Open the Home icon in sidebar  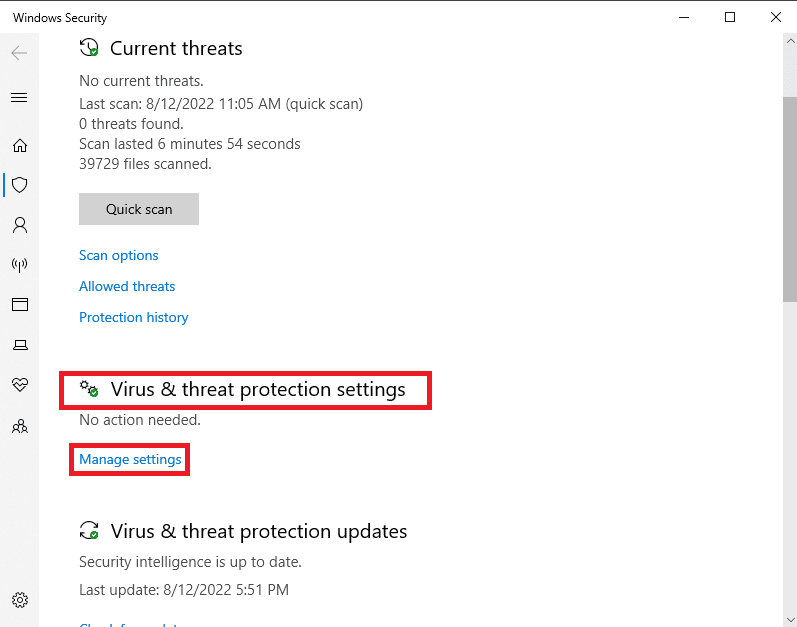click(x=20, y=146)
